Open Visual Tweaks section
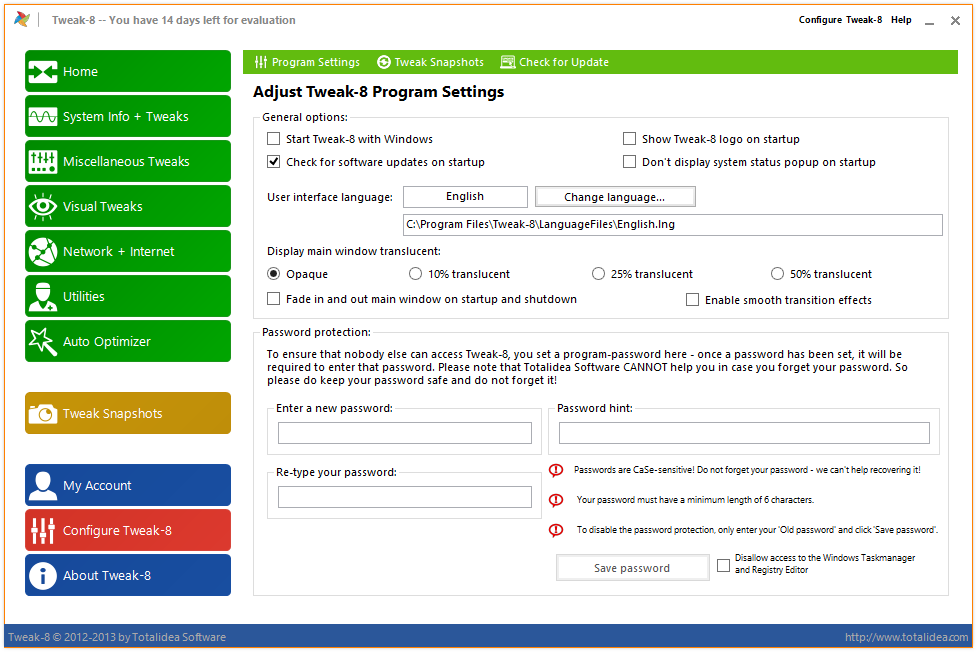977x652 pixels. [128, 206]
